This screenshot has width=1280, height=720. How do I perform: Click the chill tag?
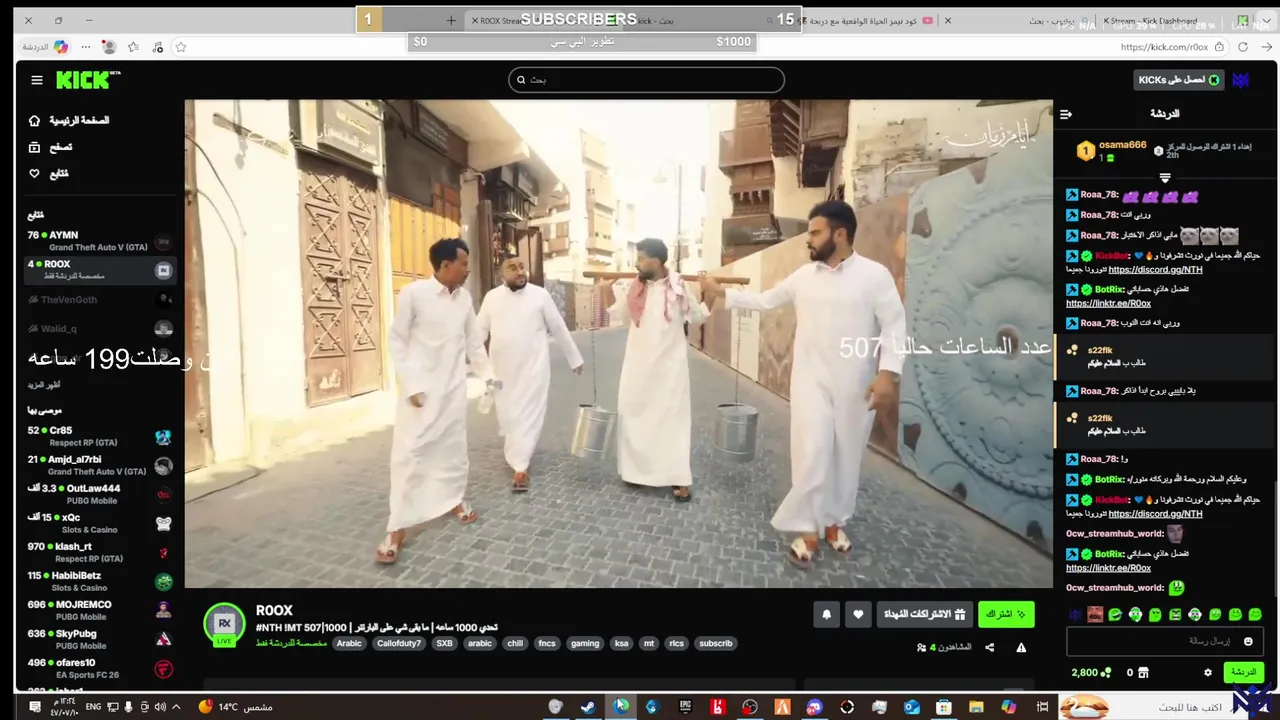pyautogui.click(x=515, y=644)
